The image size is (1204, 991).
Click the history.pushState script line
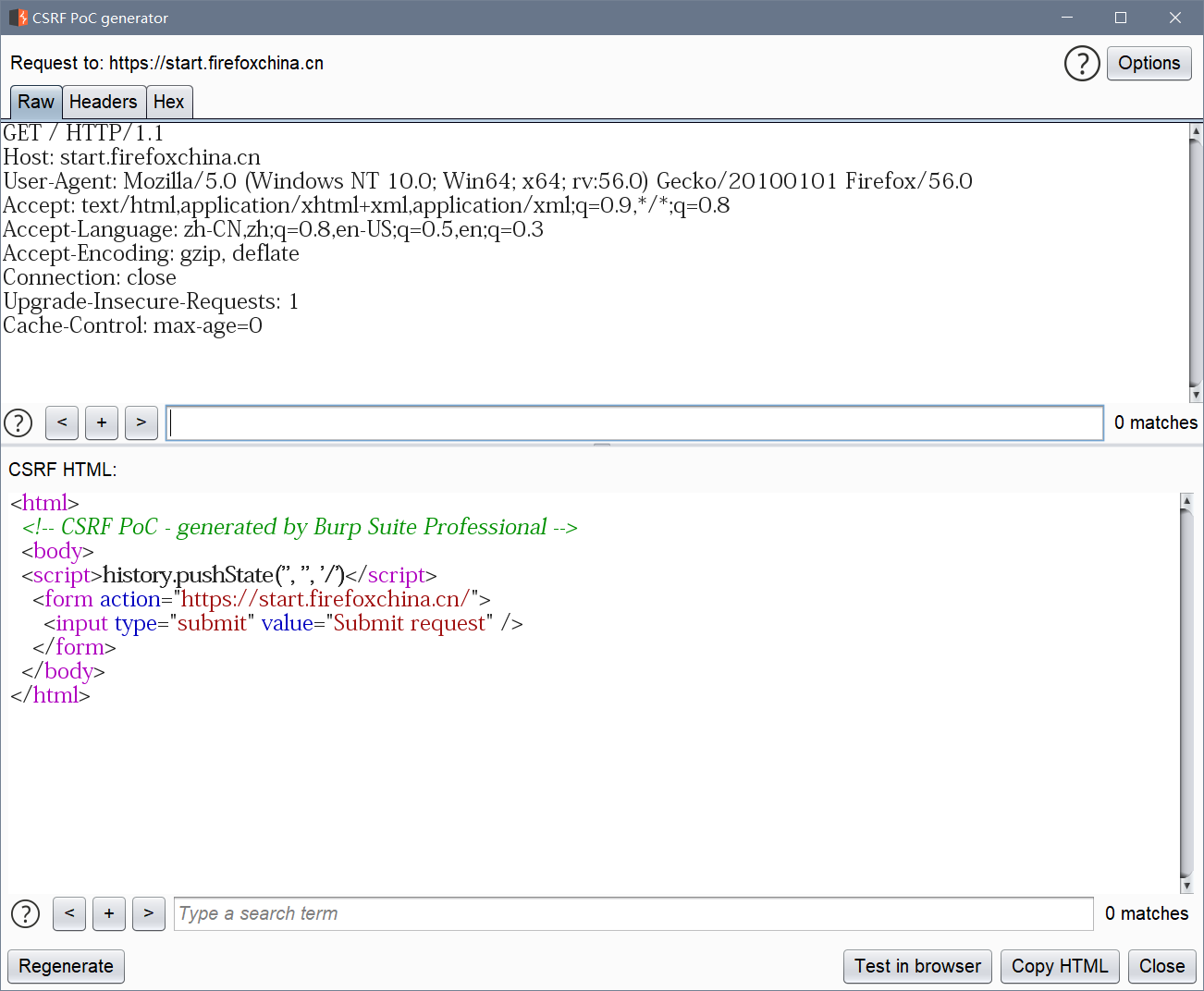click(x=229, y=575)
